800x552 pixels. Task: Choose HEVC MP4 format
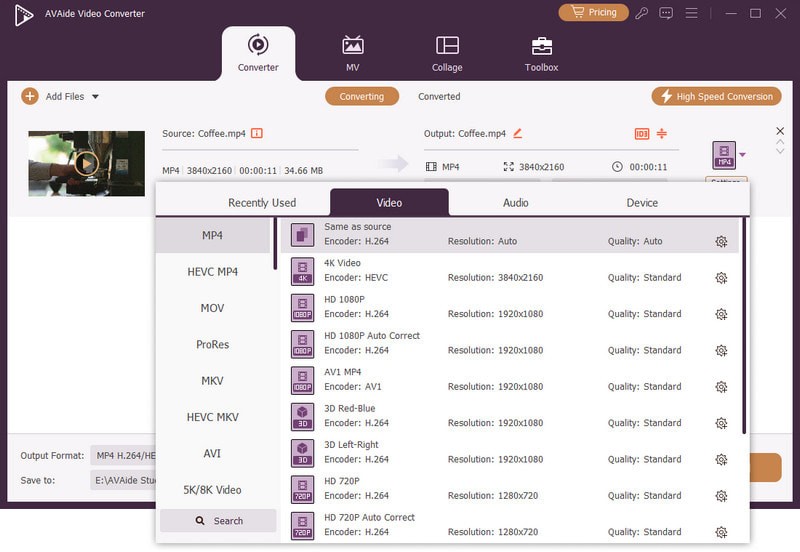[213, 271]
